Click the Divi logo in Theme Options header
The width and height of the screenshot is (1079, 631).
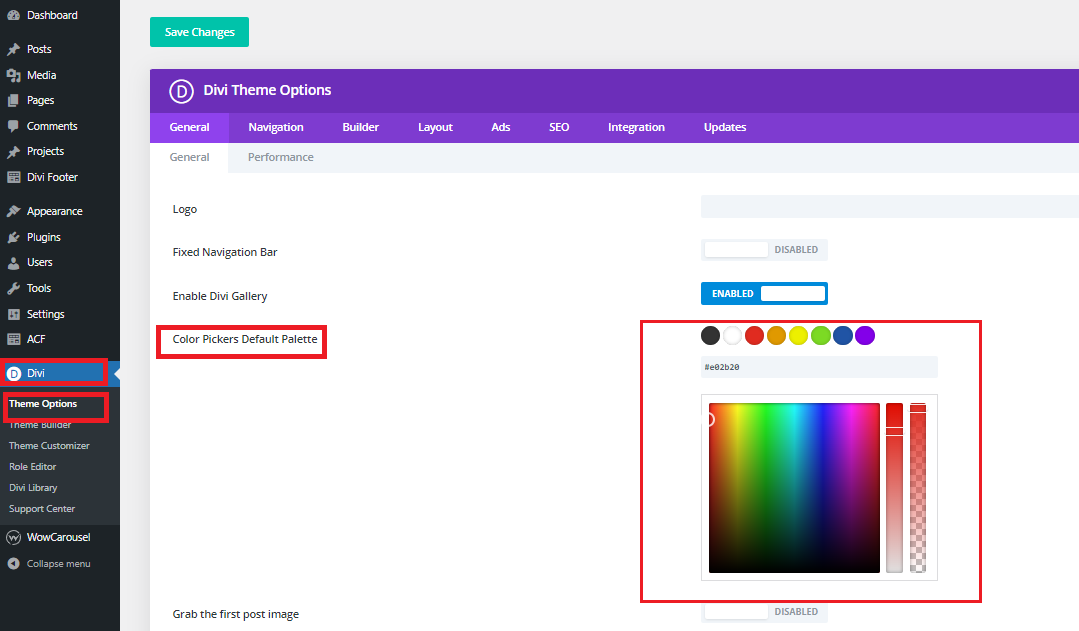pyautogui.click(x=182, y=91)
